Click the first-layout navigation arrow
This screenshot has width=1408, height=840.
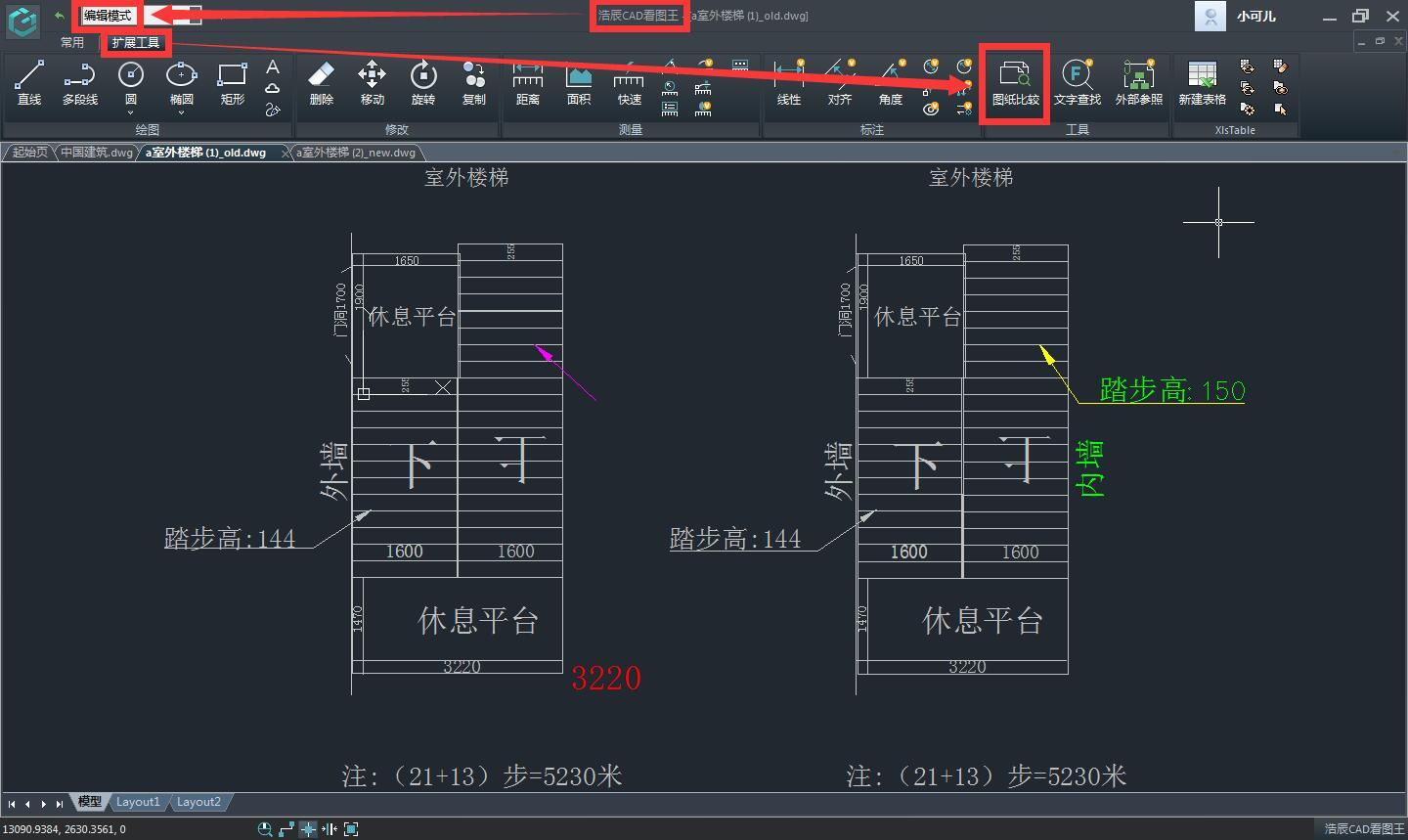click(x=12, y=804)
